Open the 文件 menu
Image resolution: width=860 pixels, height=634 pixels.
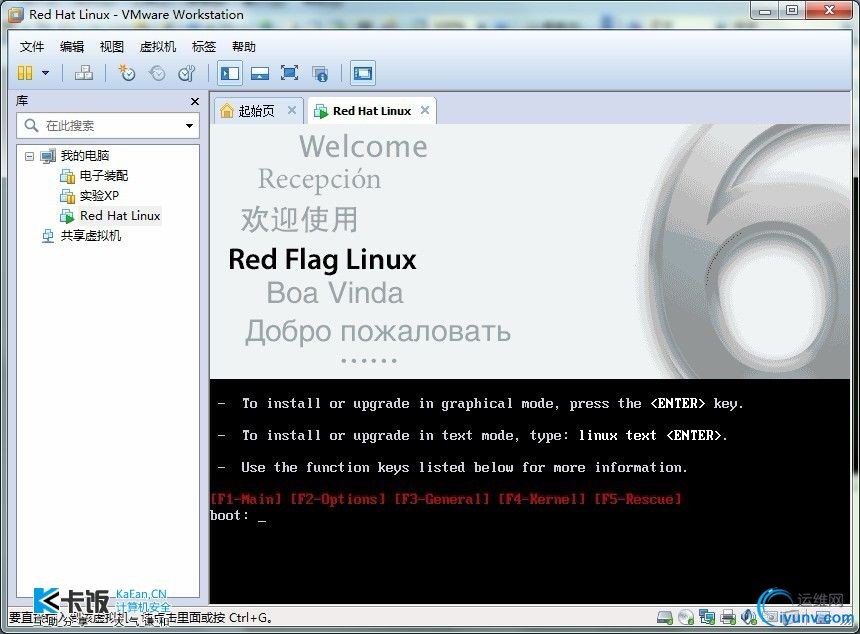pyautogui.click(x=32, y=47)
